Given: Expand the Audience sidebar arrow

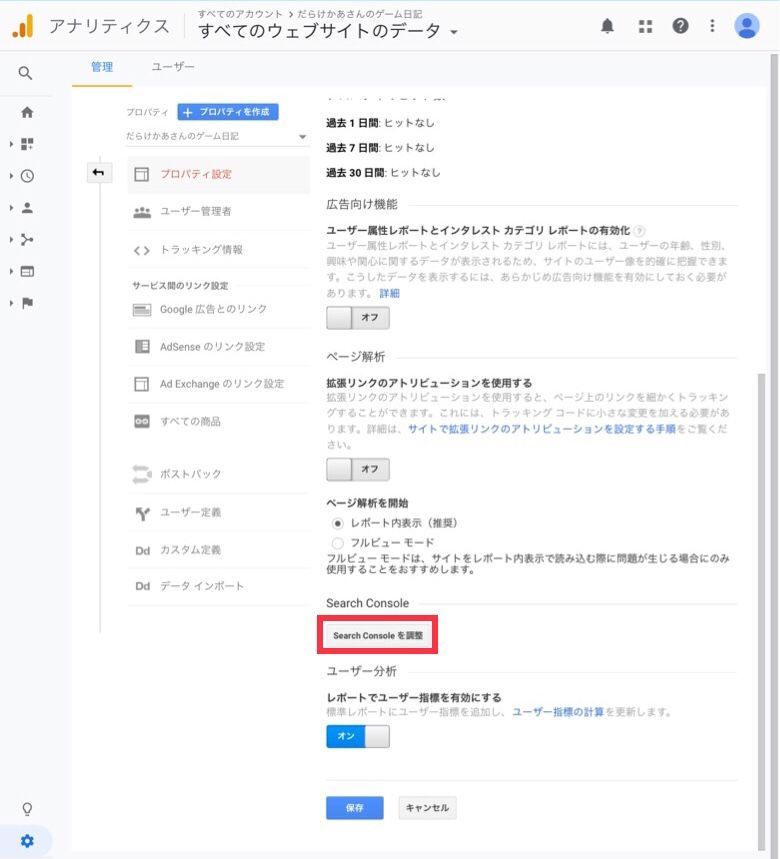Looking at the screenshot, I should pyautogui.click(x=11, y=208).
